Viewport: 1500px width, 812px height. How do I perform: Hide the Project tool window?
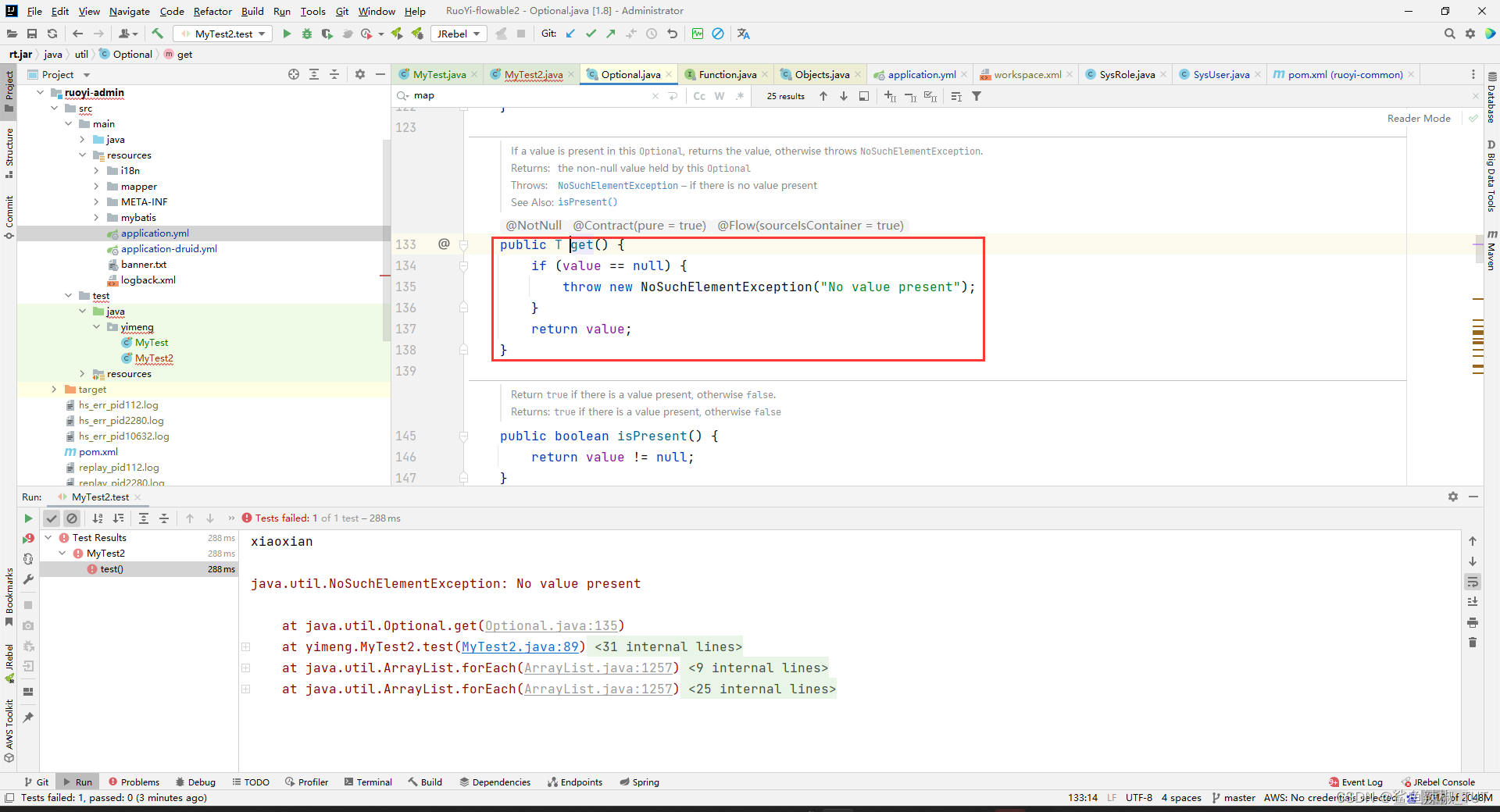point(380,74)
